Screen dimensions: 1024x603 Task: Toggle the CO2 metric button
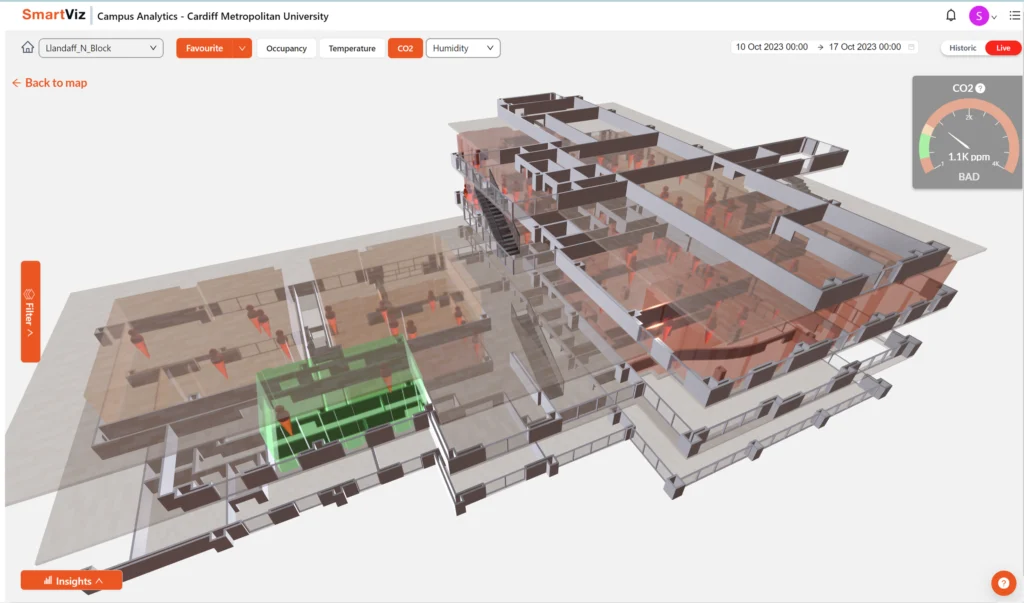405,48
